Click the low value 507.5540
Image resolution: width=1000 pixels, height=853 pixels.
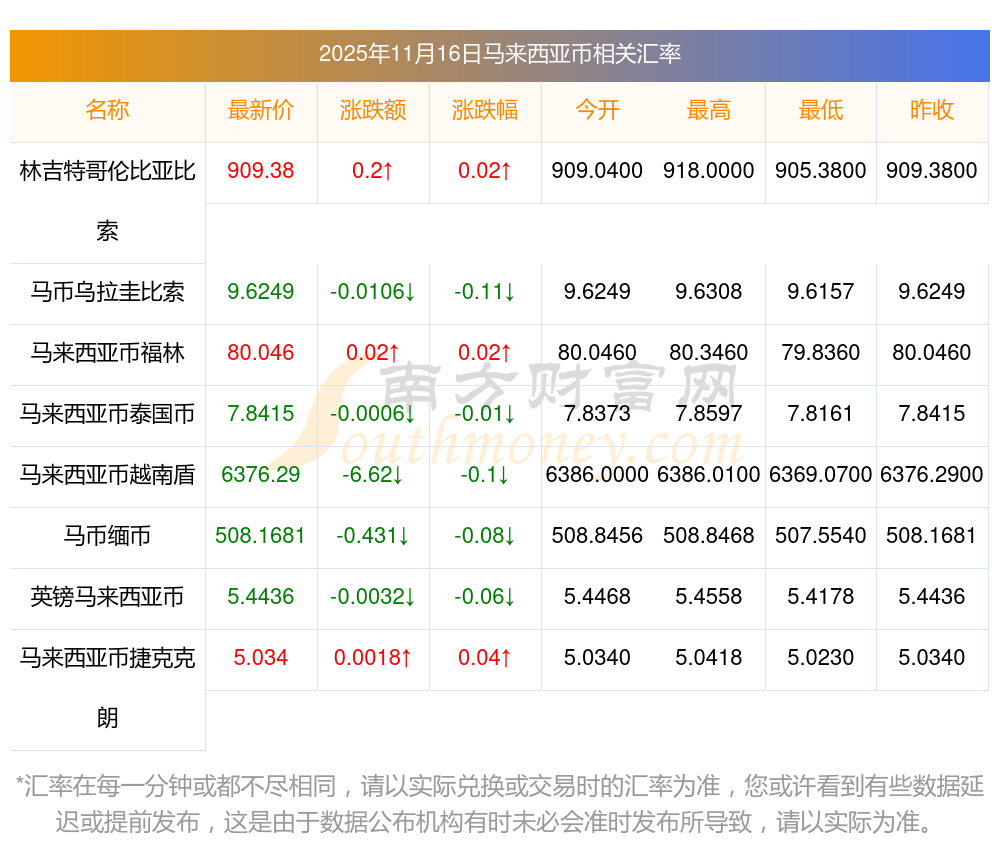coord(821,536)
